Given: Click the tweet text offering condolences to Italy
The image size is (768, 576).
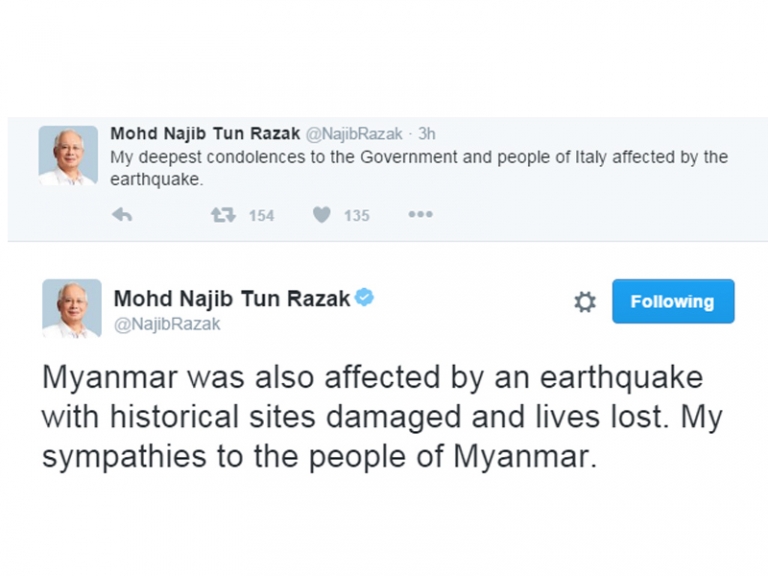Looking at the screenshot, I should point(418,158).
